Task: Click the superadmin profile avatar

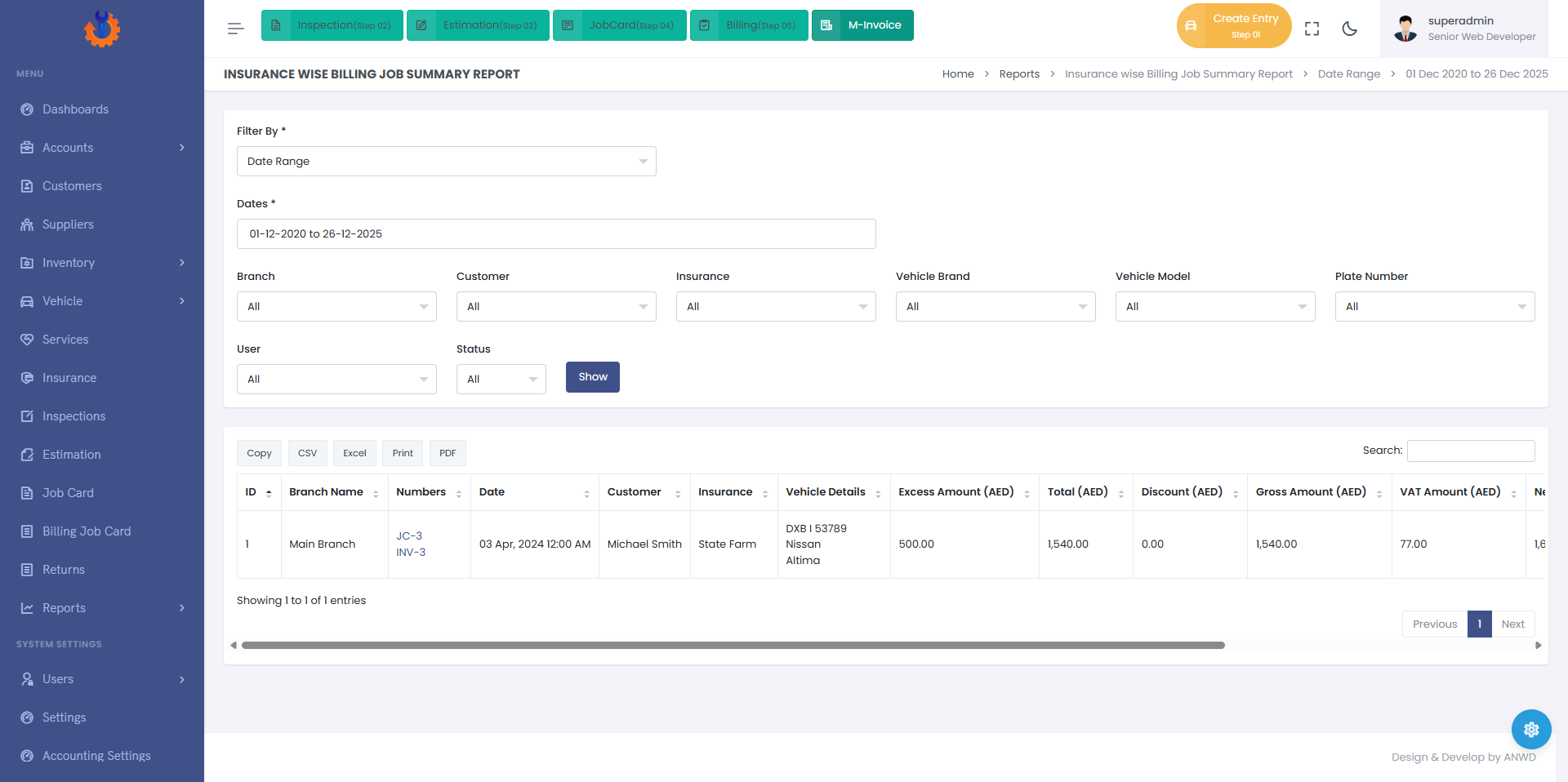Action: click(x=1405, y=29)
